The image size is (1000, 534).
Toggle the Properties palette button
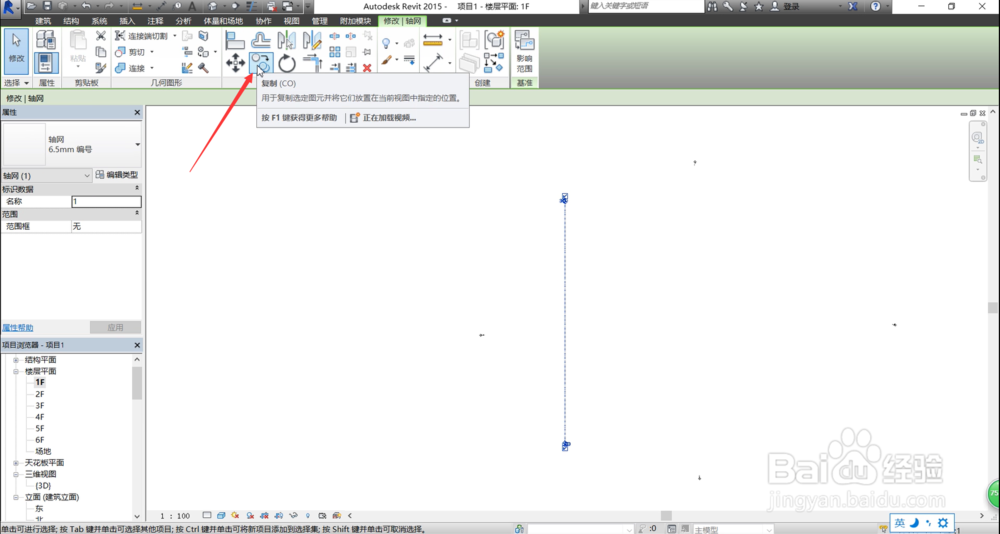click(x=46, y=63)
